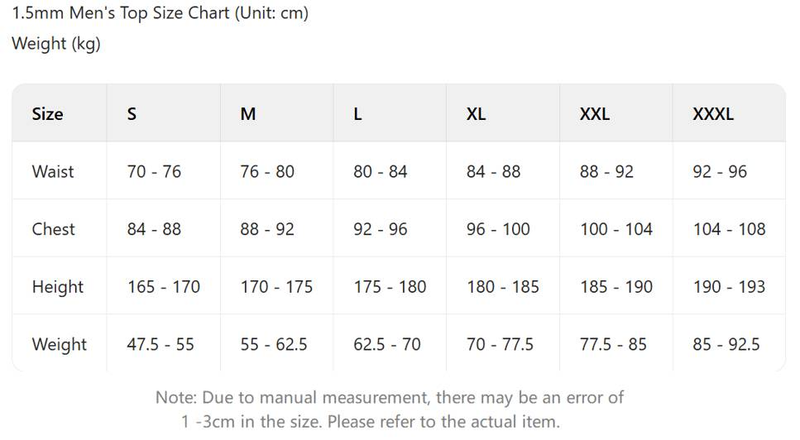Click height value 190 - 193
This screenshot has height=440, width=800.
[729, 287]
